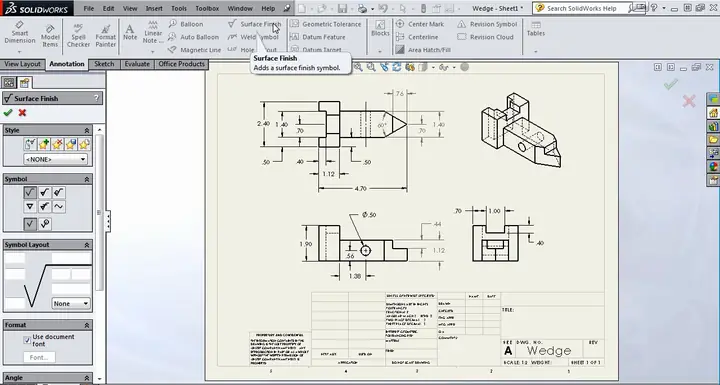The height and width of the screenshot is (385, 720).
Task: Click the Delete a Style icon
Action: [57, 145]
